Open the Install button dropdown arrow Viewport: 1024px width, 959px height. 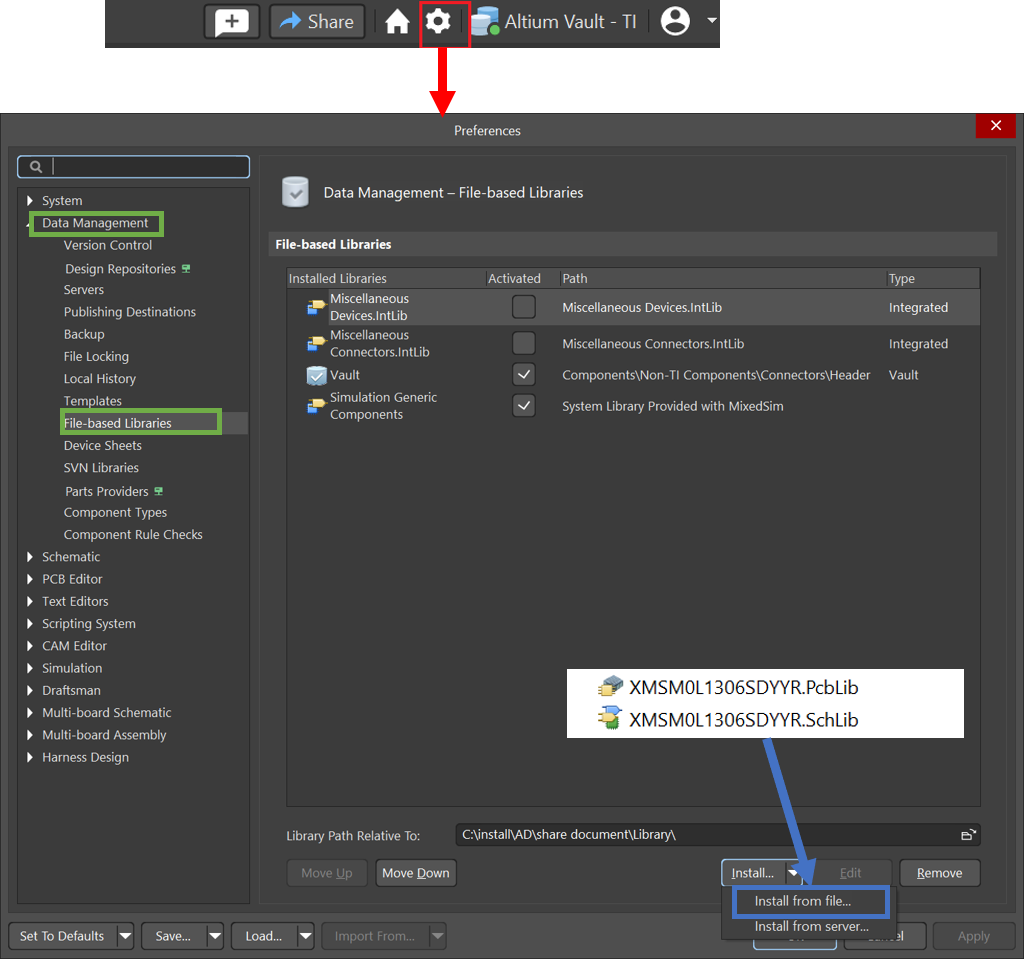[793, 873]
